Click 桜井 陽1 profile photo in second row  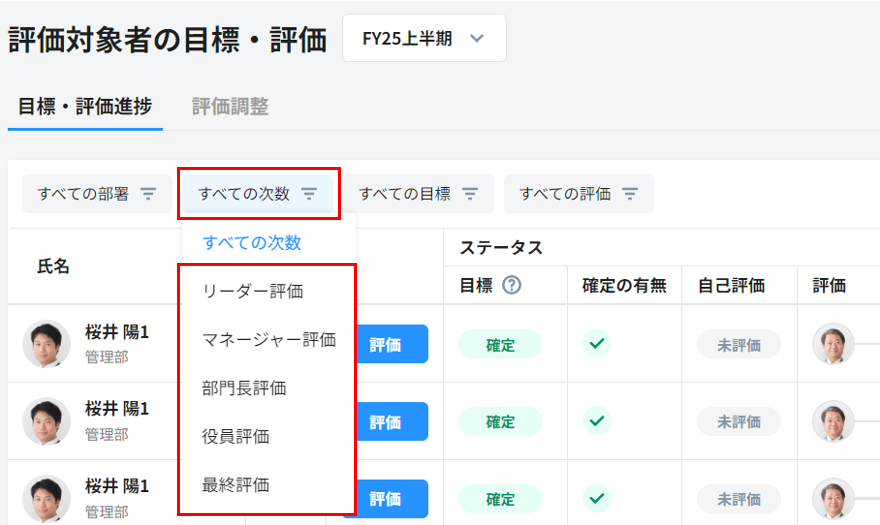[x=46, y=421]
